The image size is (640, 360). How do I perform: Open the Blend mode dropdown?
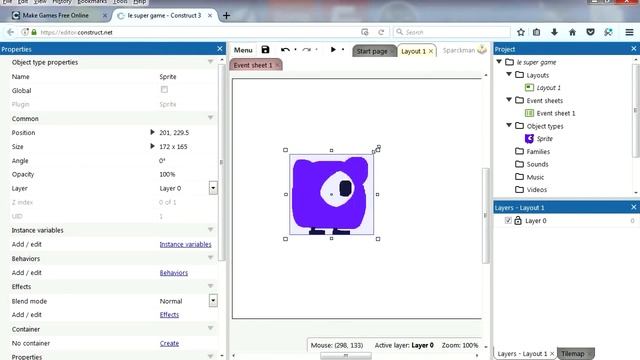coord(213,301)
